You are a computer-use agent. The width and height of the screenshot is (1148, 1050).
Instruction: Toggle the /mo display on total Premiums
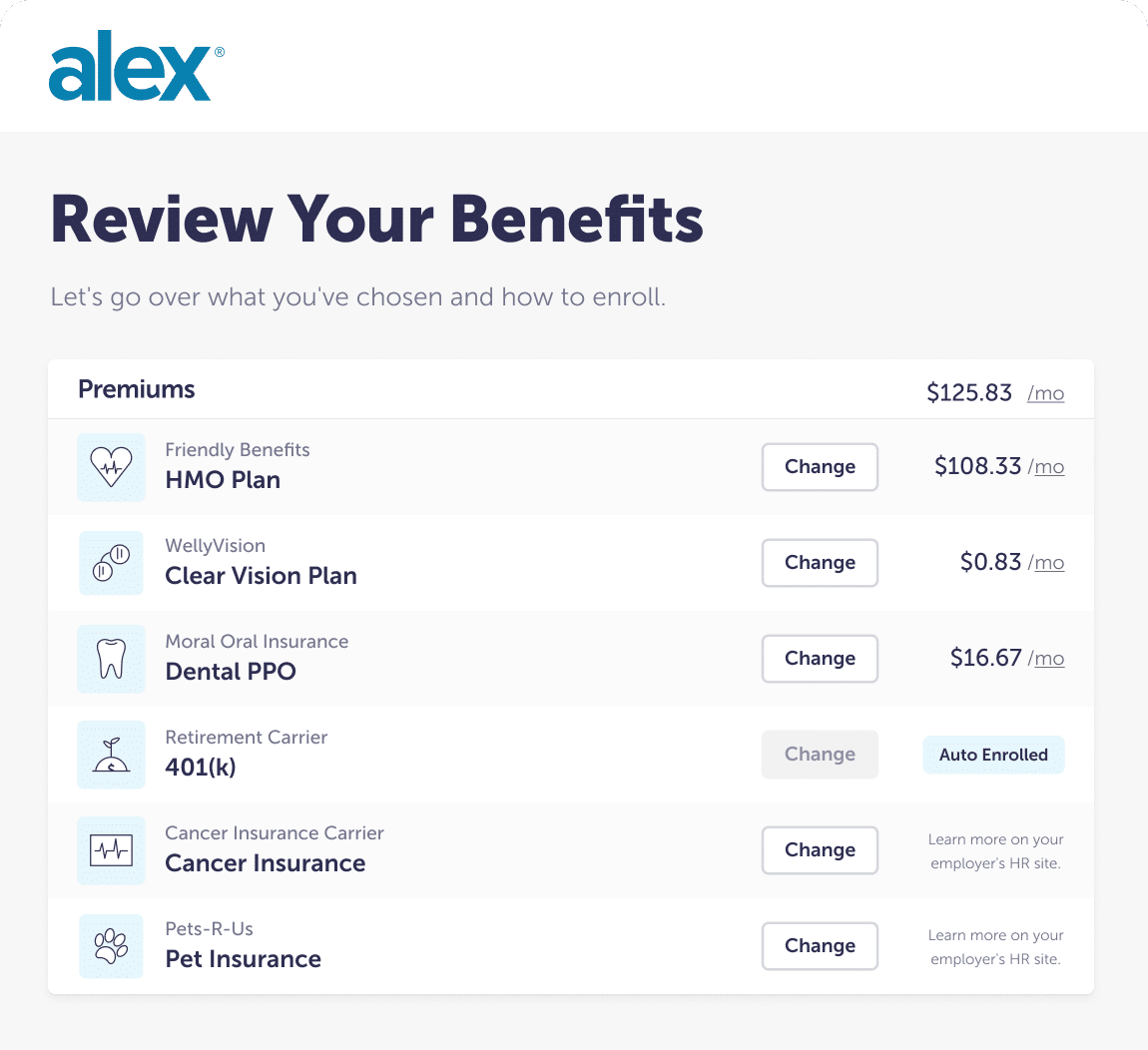[x=1045, y=393]
